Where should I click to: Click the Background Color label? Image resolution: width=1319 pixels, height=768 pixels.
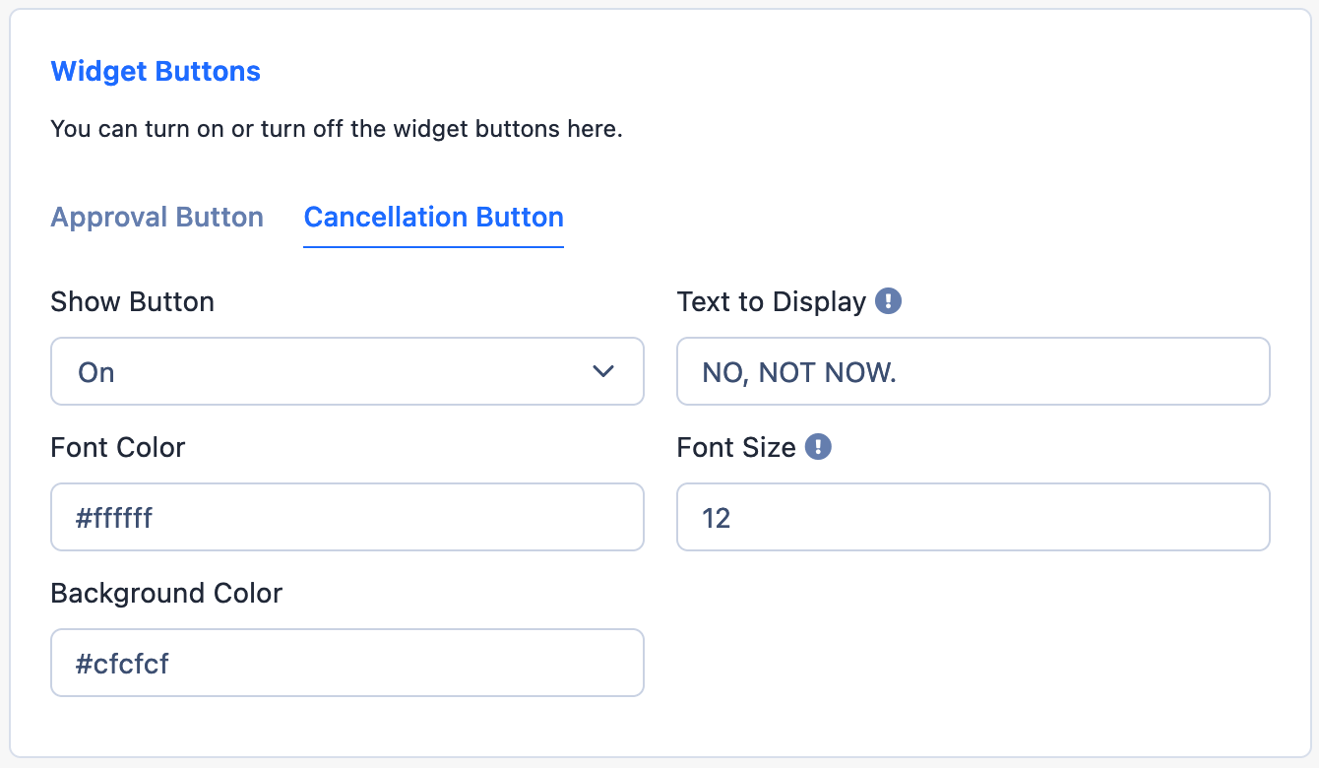click(x=166, y=593)
